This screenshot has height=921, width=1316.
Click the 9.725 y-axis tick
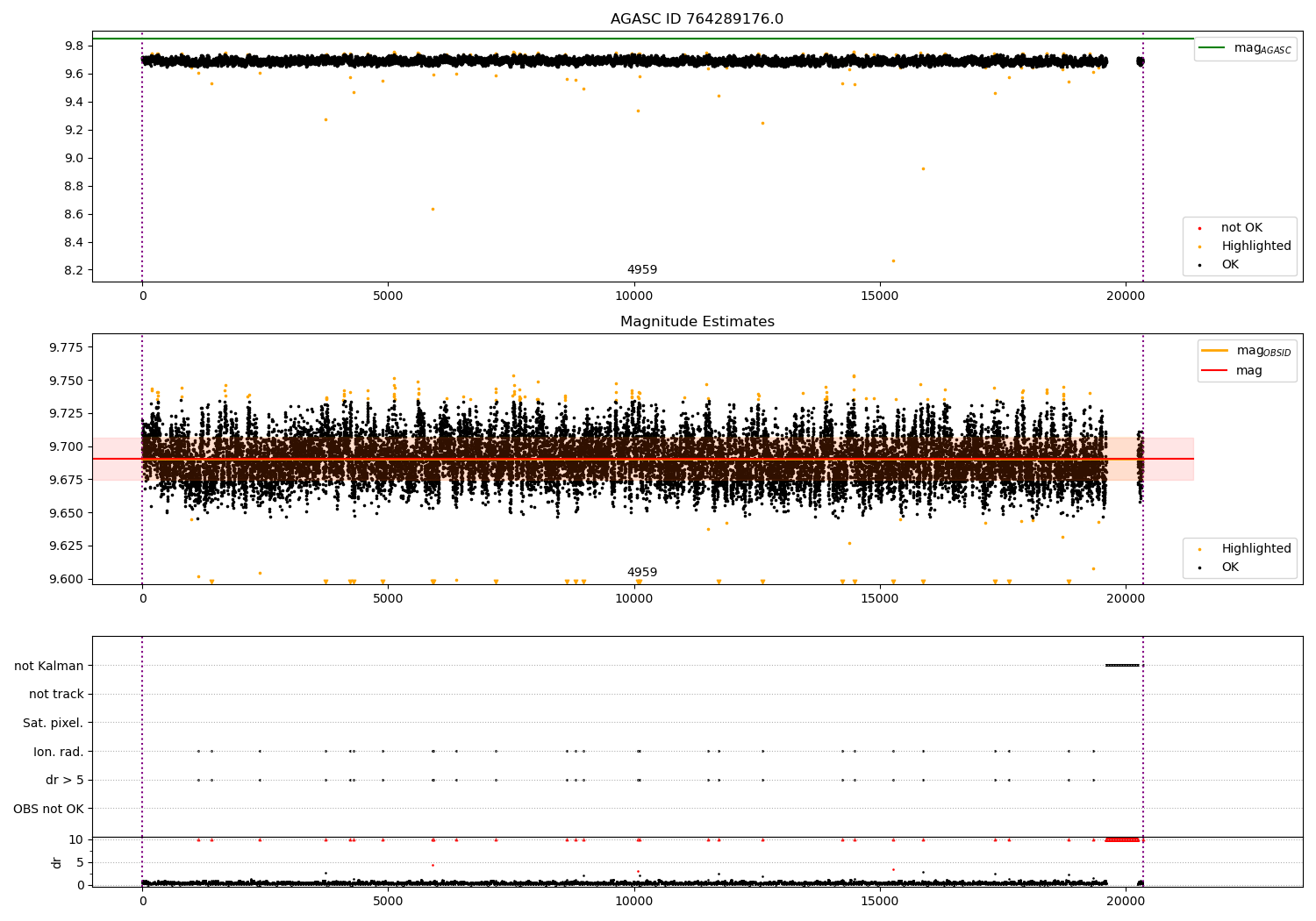(67, 413)
